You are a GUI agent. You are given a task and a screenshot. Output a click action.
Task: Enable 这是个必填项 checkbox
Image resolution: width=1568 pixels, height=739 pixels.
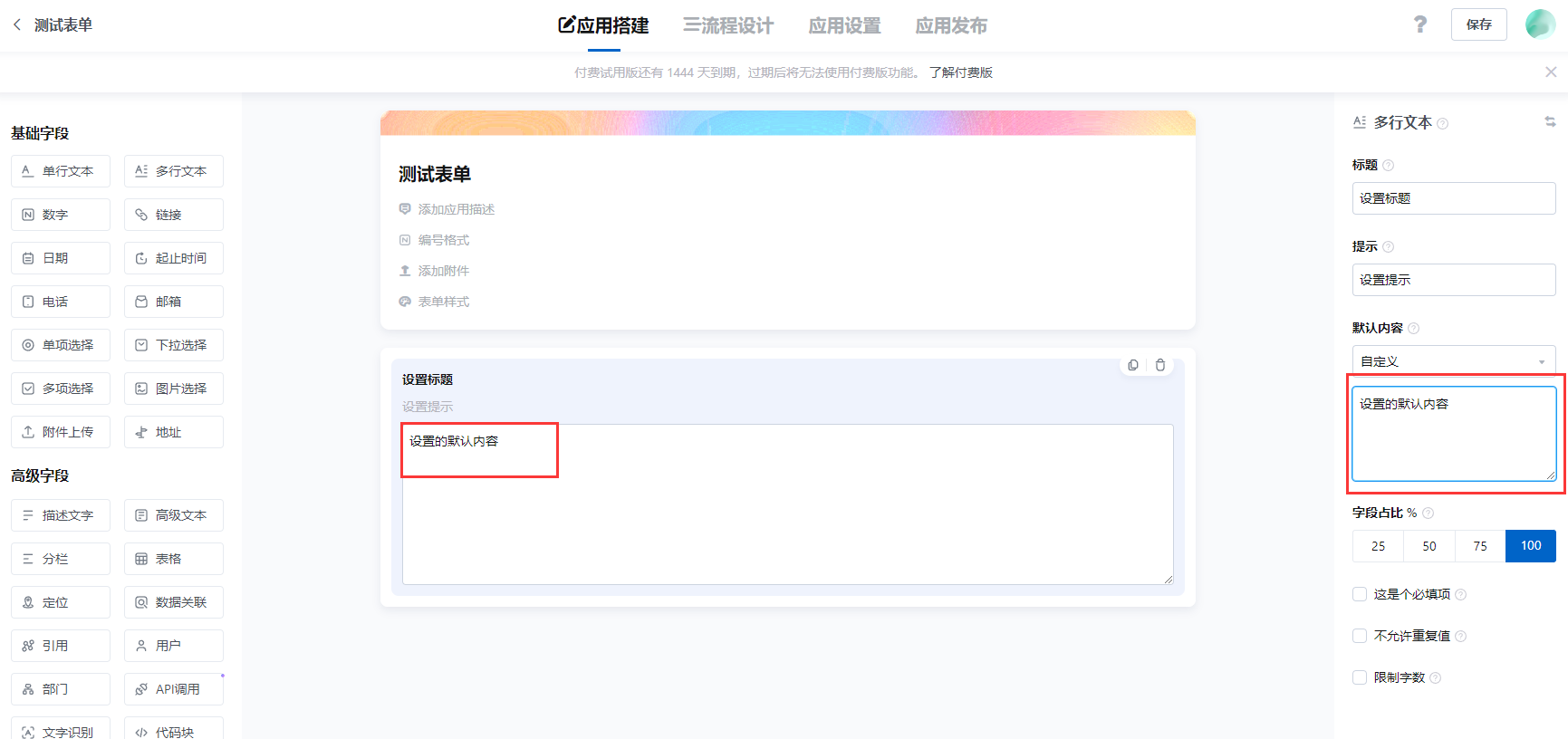point(1360,594)
